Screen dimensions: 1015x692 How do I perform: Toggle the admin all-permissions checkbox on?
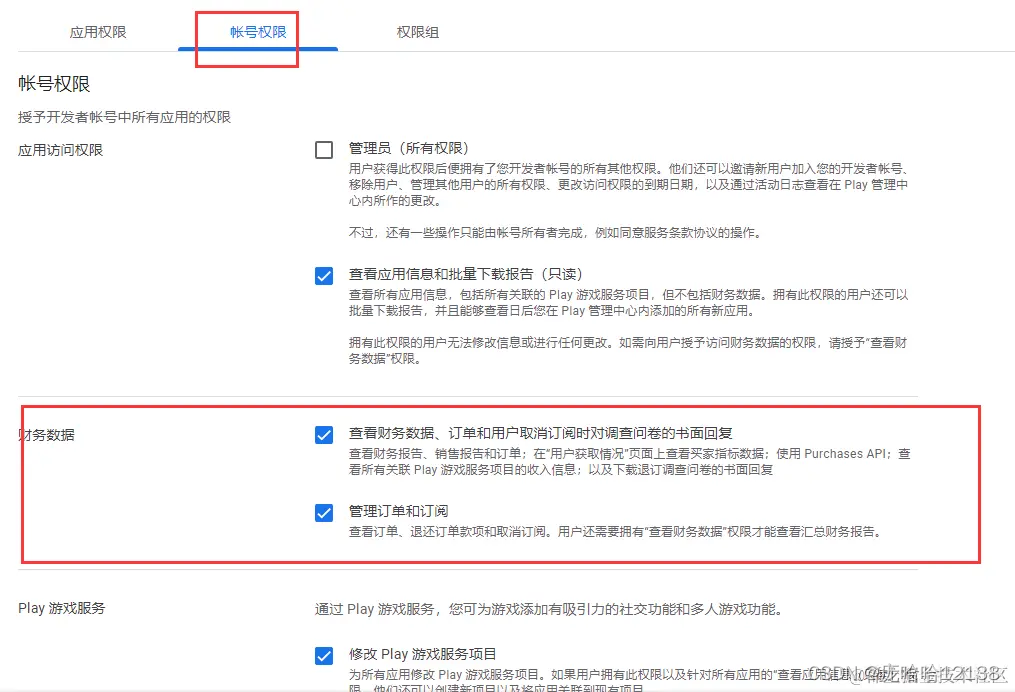(324, 148)
